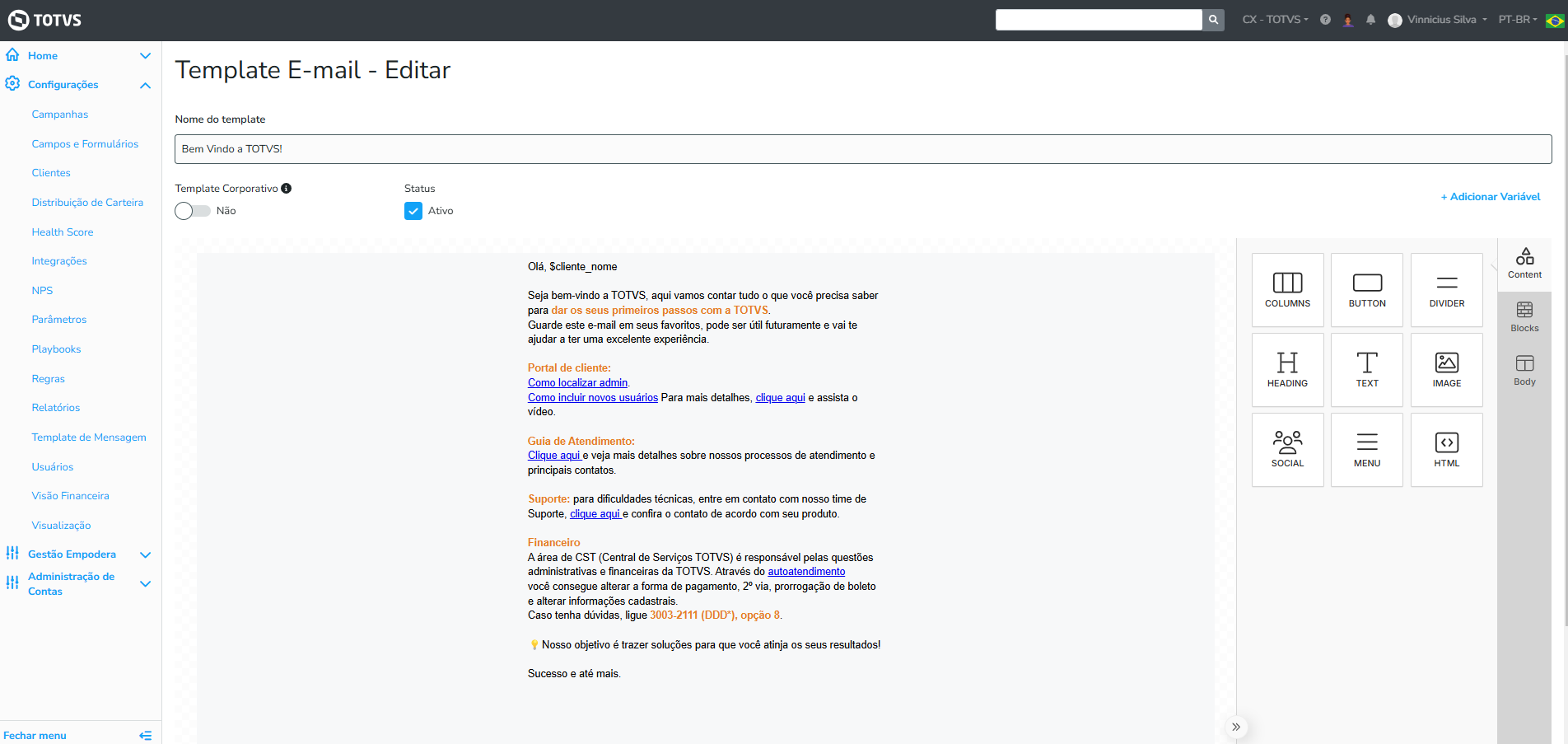Open Integrações in the sidebar

click(x=59, y=261)
